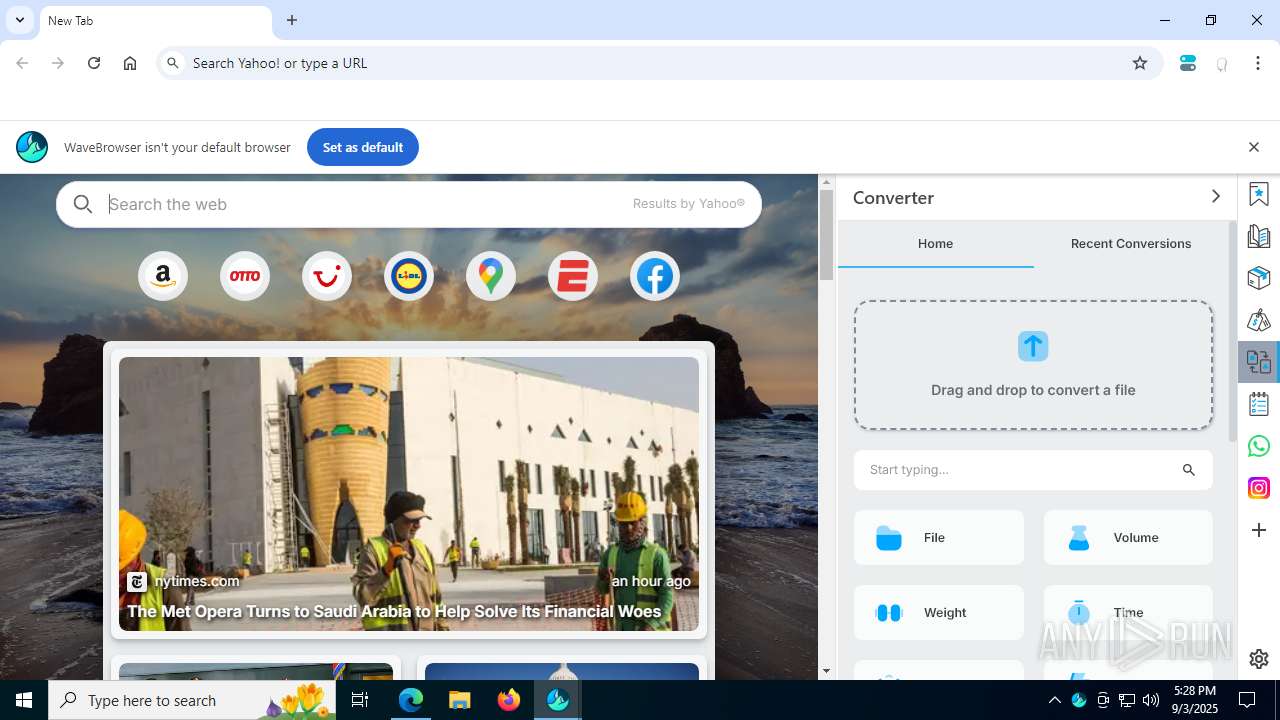Screen dimensions: 1280x720
Task: Open the 3D box sidebar icon
Action: [1259, 278]
